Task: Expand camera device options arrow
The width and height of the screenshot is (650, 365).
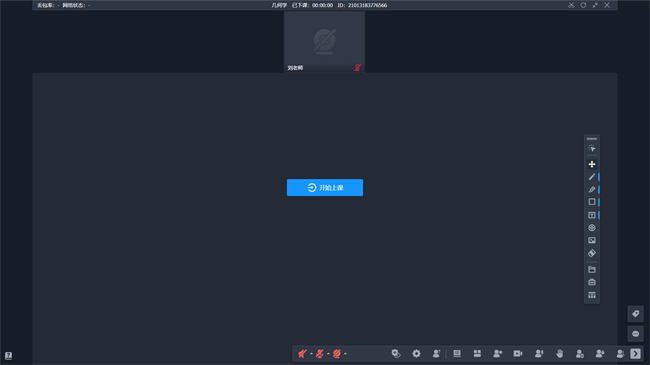Action: coord(345,354)
